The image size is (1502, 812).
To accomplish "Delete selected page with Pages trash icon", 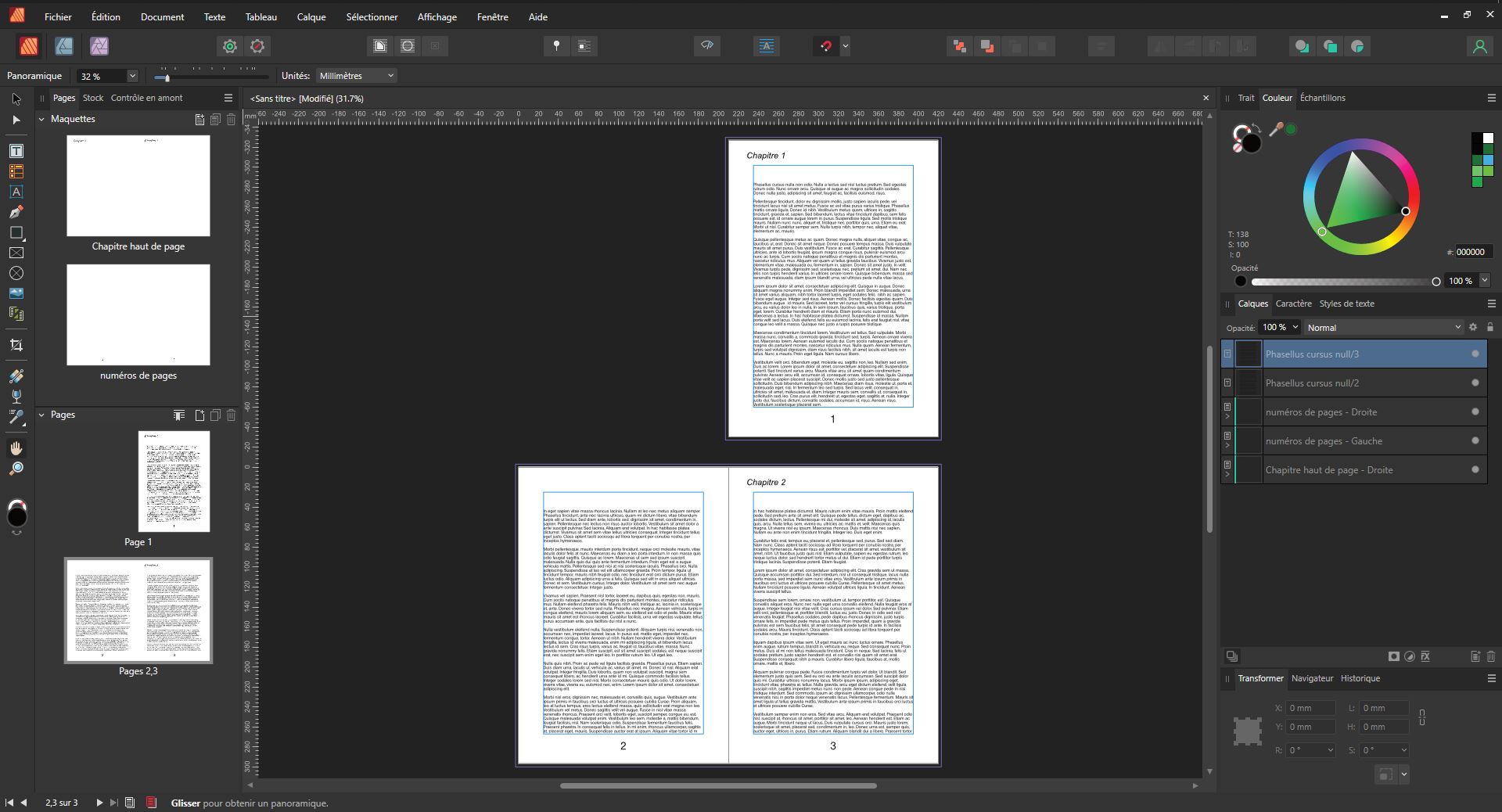I will [232, 415].
